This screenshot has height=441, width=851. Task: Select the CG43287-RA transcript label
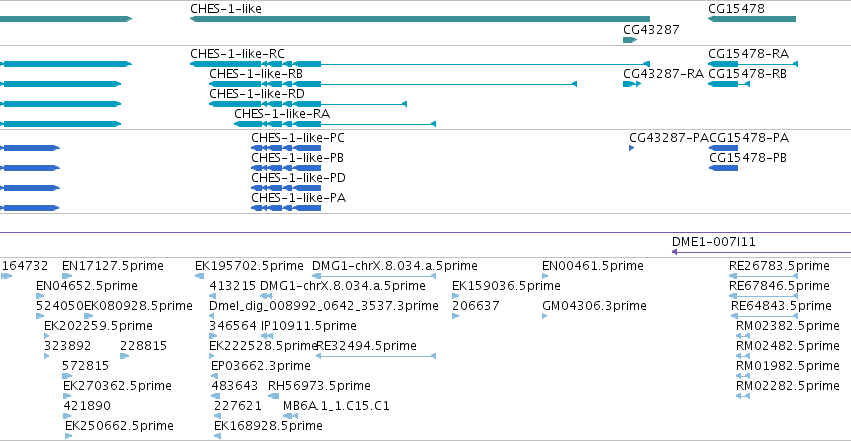coord(663,74)
